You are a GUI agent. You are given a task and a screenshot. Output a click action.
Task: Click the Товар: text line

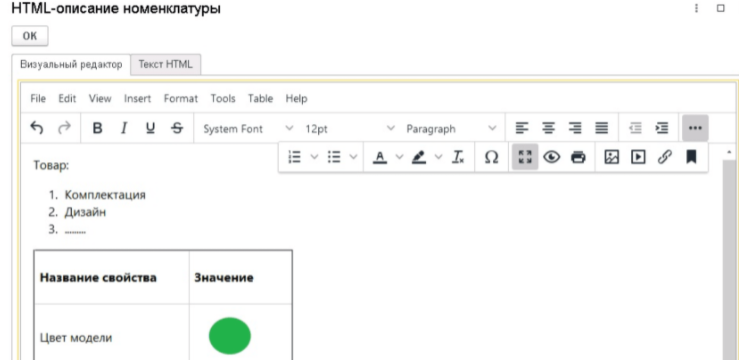(51, 165)
